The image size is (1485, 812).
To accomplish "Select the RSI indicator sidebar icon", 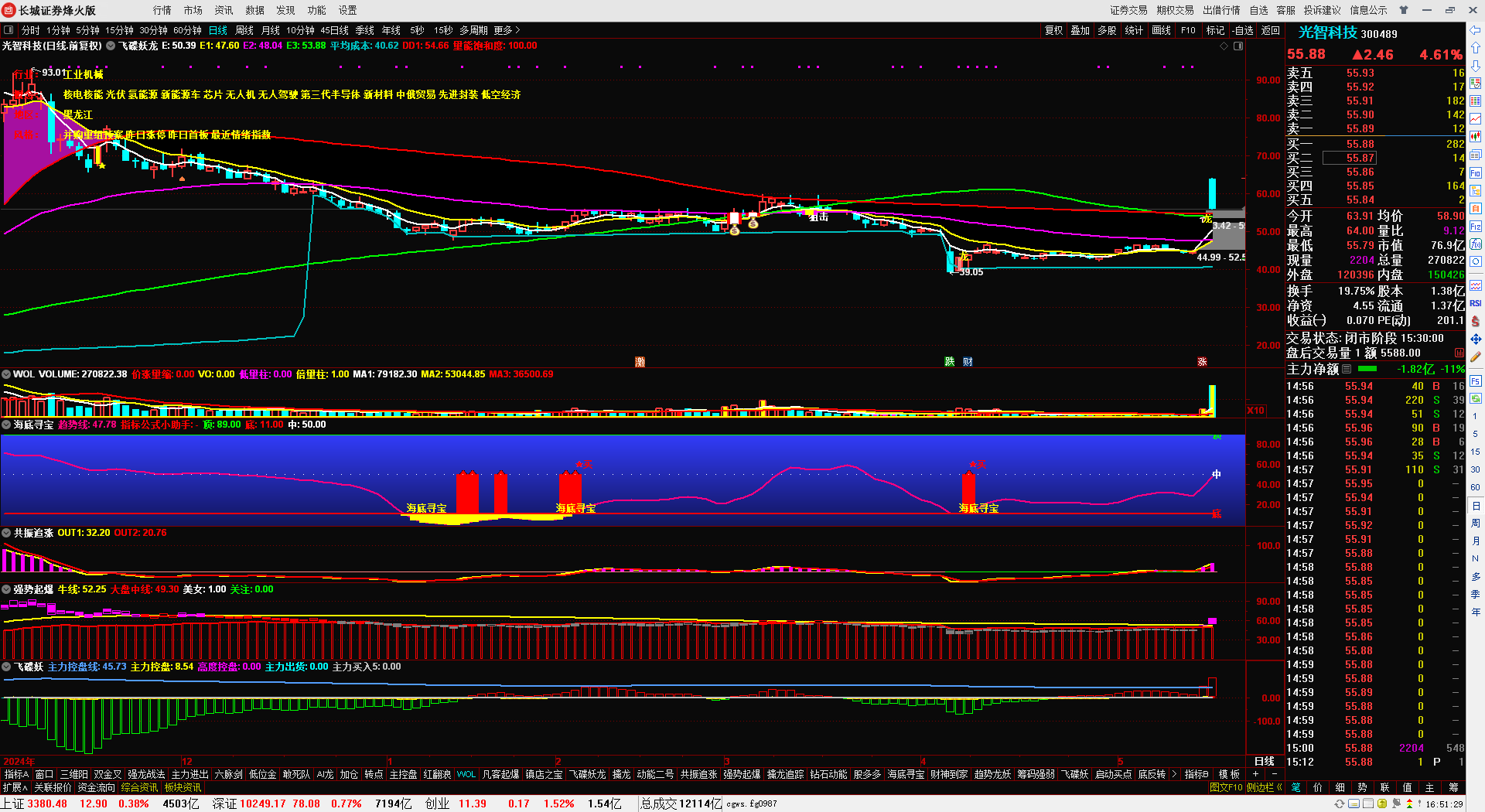I will click(1476, 303).
